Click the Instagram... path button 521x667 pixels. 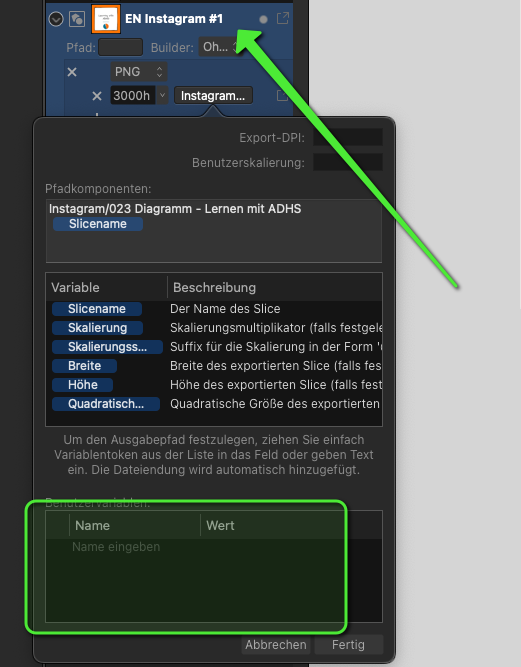(213, 96)
